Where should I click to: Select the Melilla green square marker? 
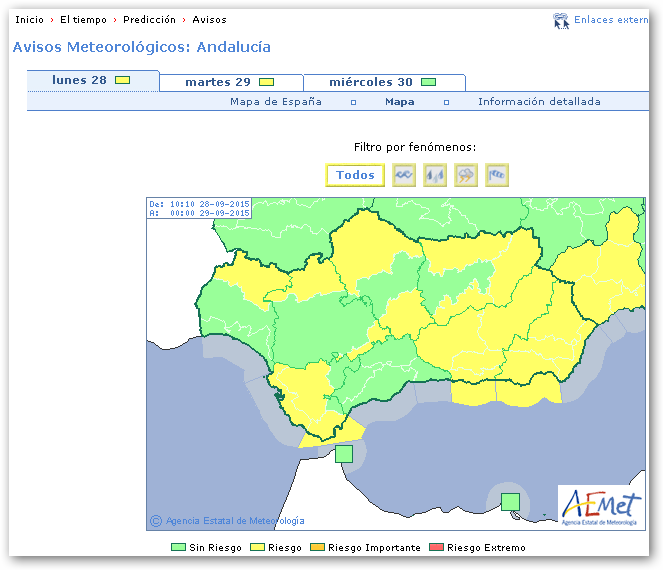point(510,501)
